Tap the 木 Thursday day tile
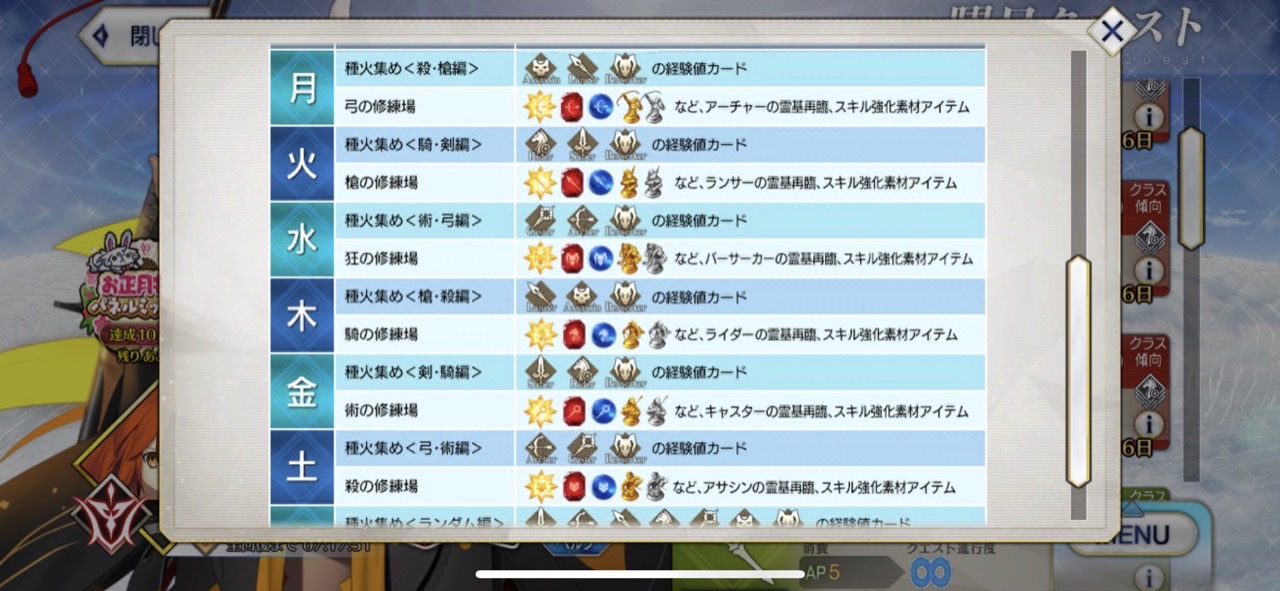The height and width of the screenshot is (591, 1280). click(301, 316)
